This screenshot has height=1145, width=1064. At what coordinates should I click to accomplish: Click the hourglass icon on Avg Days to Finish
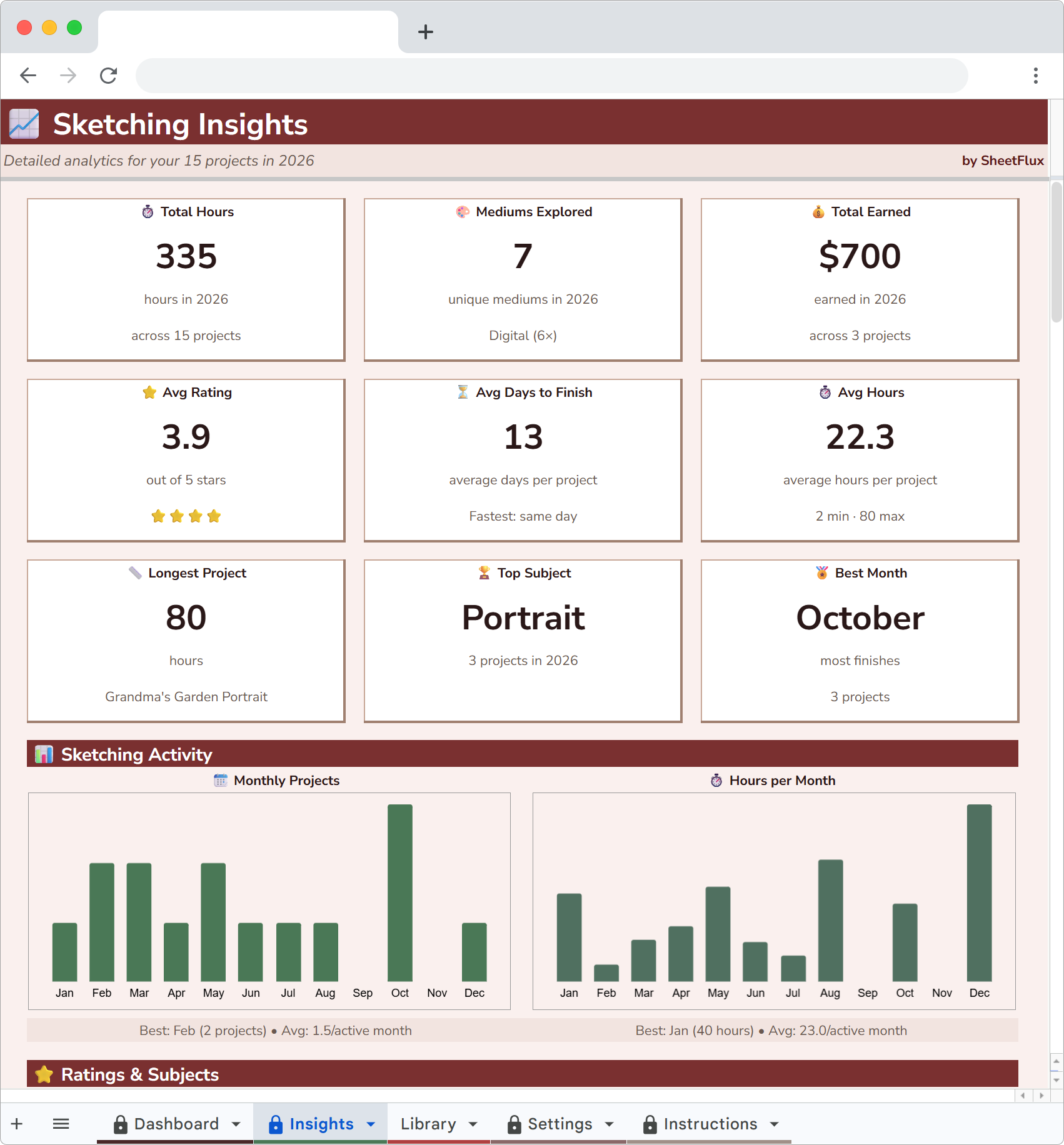click(462, 392)
